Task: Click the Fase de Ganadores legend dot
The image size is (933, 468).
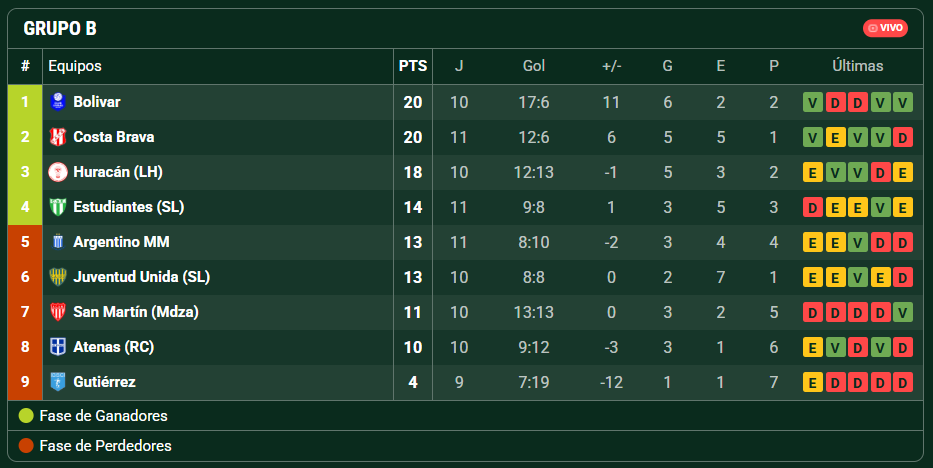Action: [26, 416]
